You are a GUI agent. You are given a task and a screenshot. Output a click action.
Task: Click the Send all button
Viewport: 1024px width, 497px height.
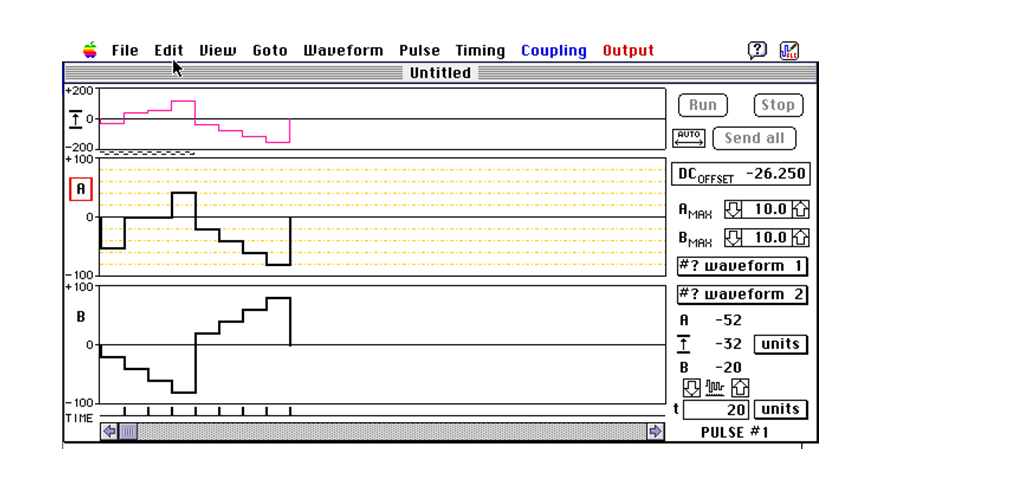coord(754,138)
